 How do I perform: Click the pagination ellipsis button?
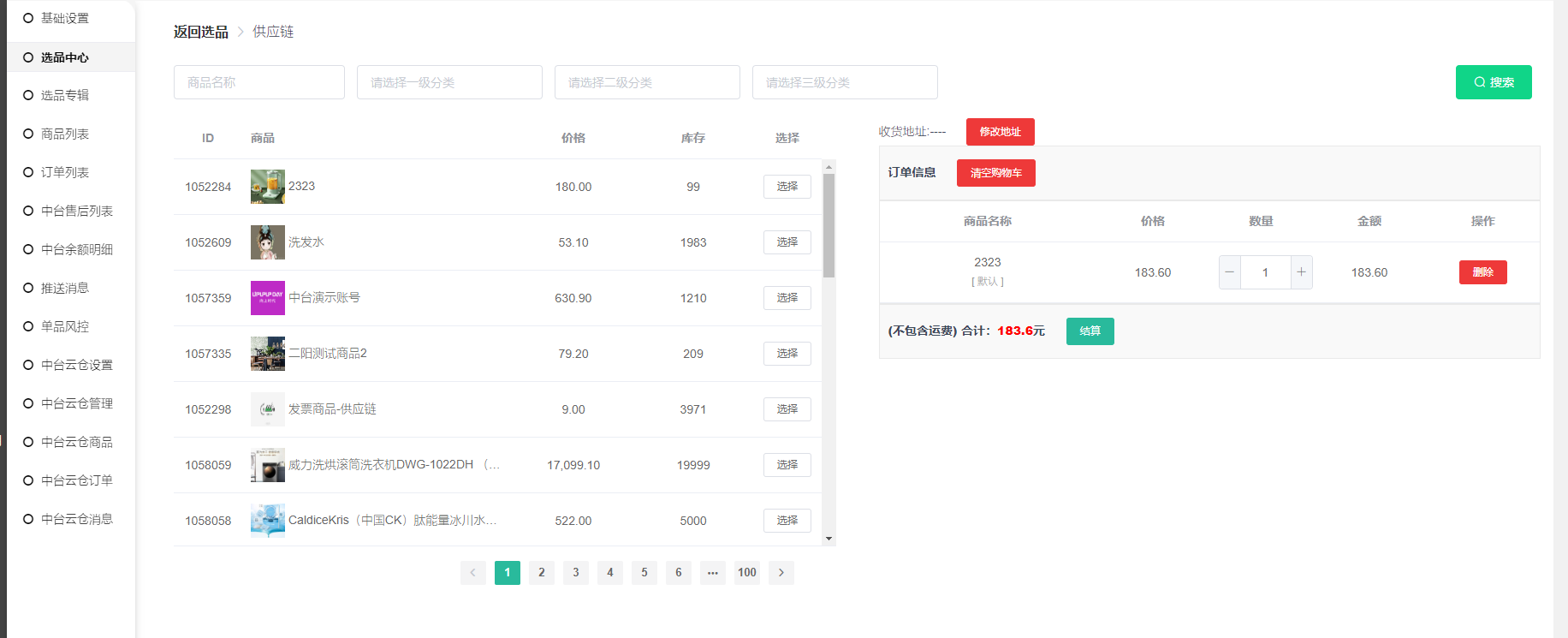713,573
